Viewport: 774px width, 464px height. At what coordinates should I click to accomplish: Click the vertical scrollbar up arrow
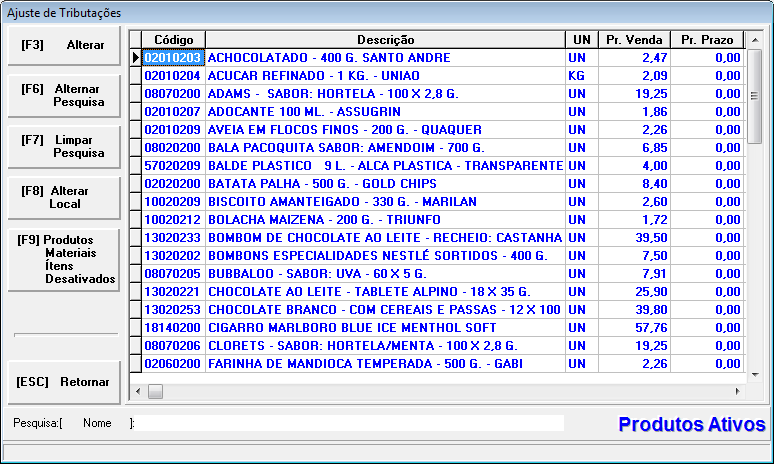[755, 40]
